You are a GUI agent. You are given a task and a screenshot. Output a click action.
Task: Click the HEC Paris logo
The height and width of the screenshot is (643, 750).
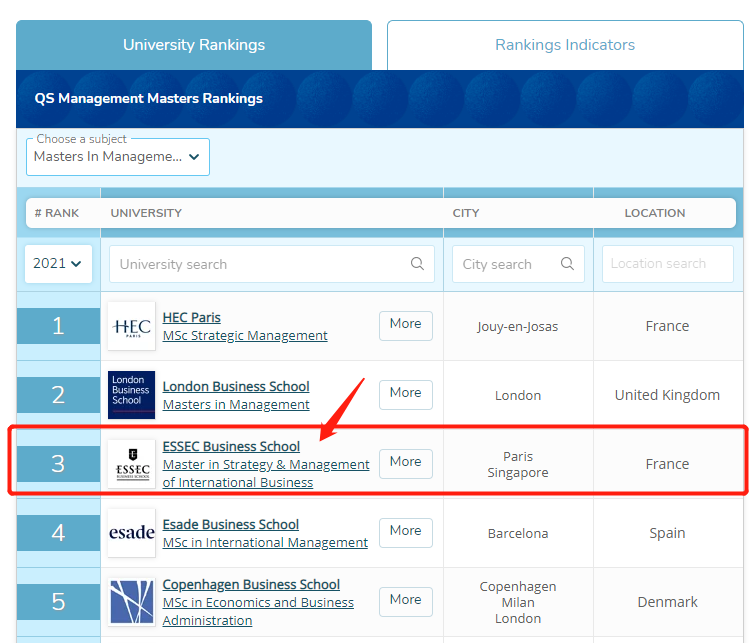[132, 326]
